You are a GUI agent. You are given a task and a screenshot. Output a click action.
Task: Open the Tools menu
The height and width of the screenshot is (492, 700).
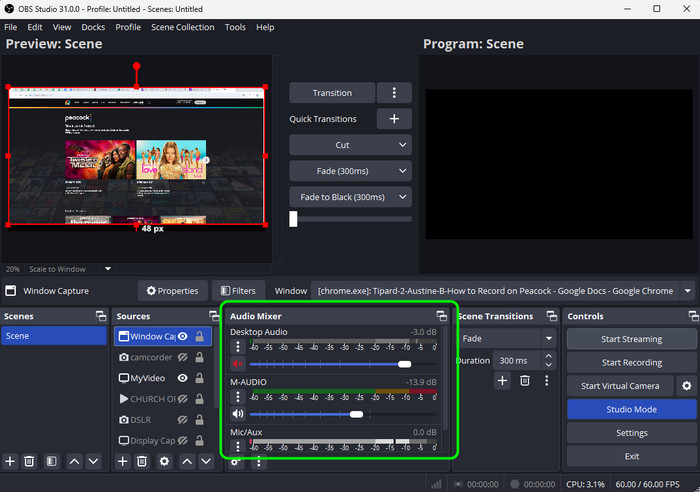(x=235, y=27)
